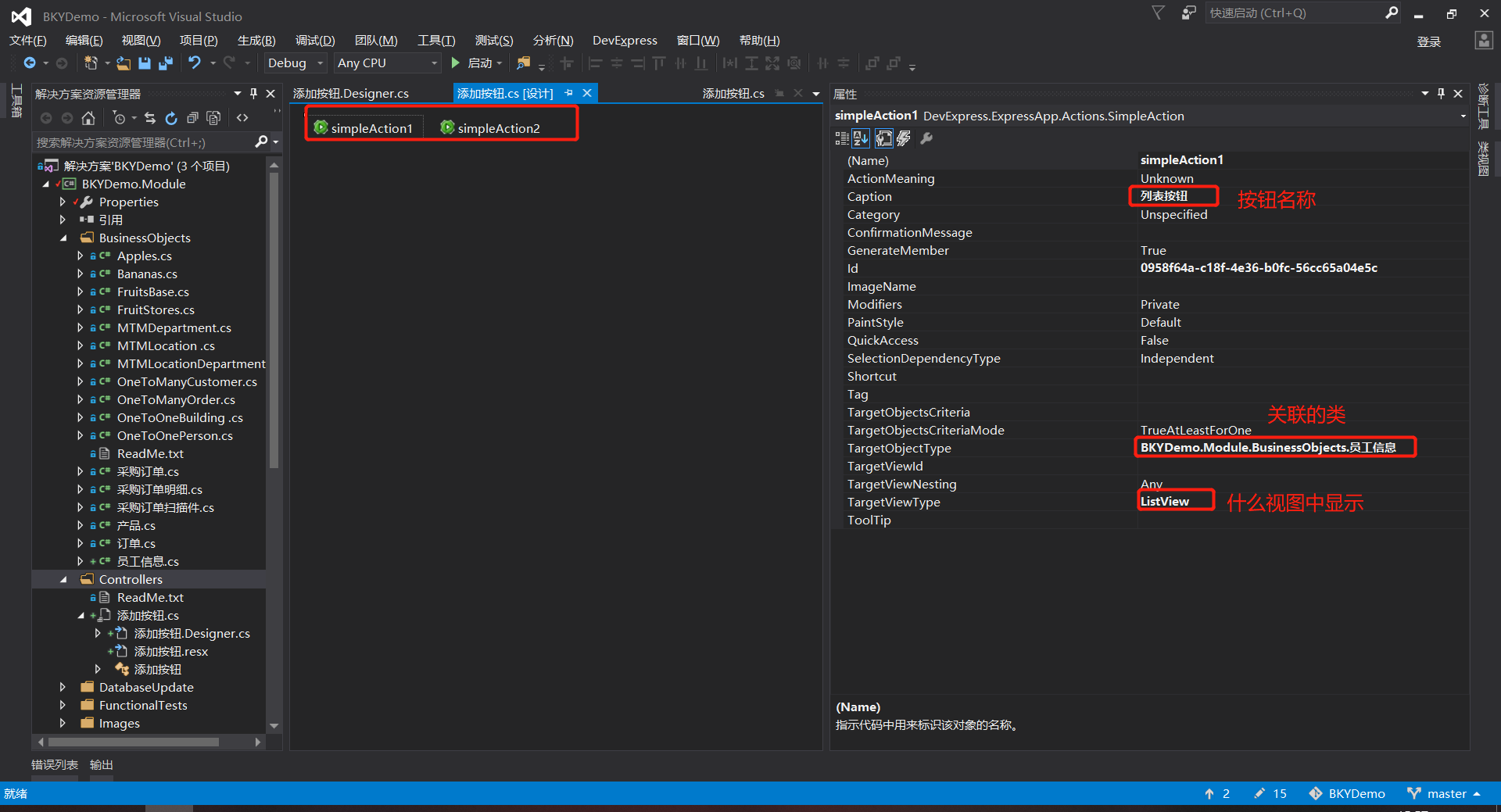This screenshot has width=1501, height=812.
Task: Select 员工信息.cs in the solution tree
Action: (148, 562)
